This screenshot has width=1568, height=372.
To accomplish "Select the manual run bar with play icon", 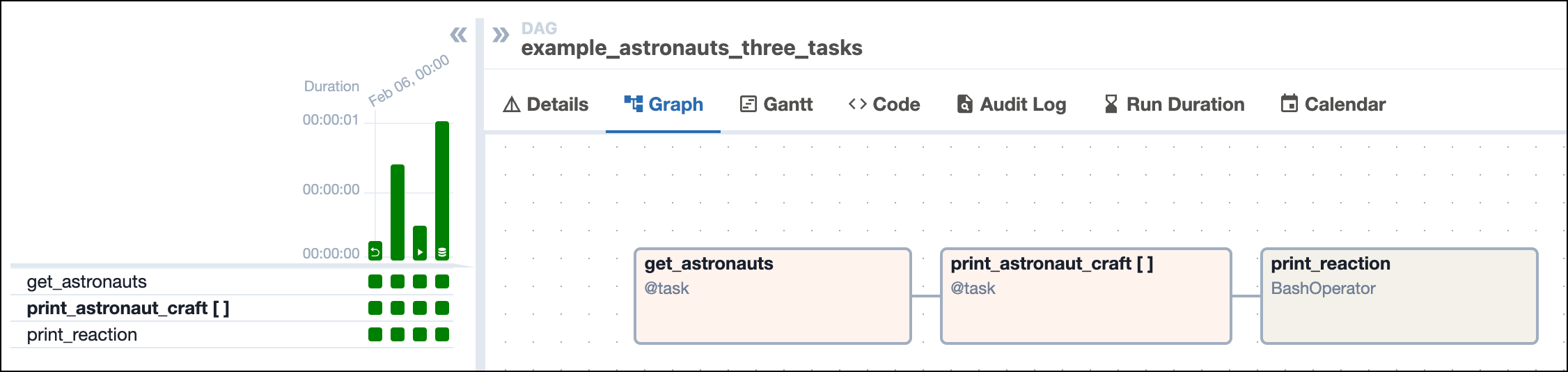I will (x=420, y=243).
